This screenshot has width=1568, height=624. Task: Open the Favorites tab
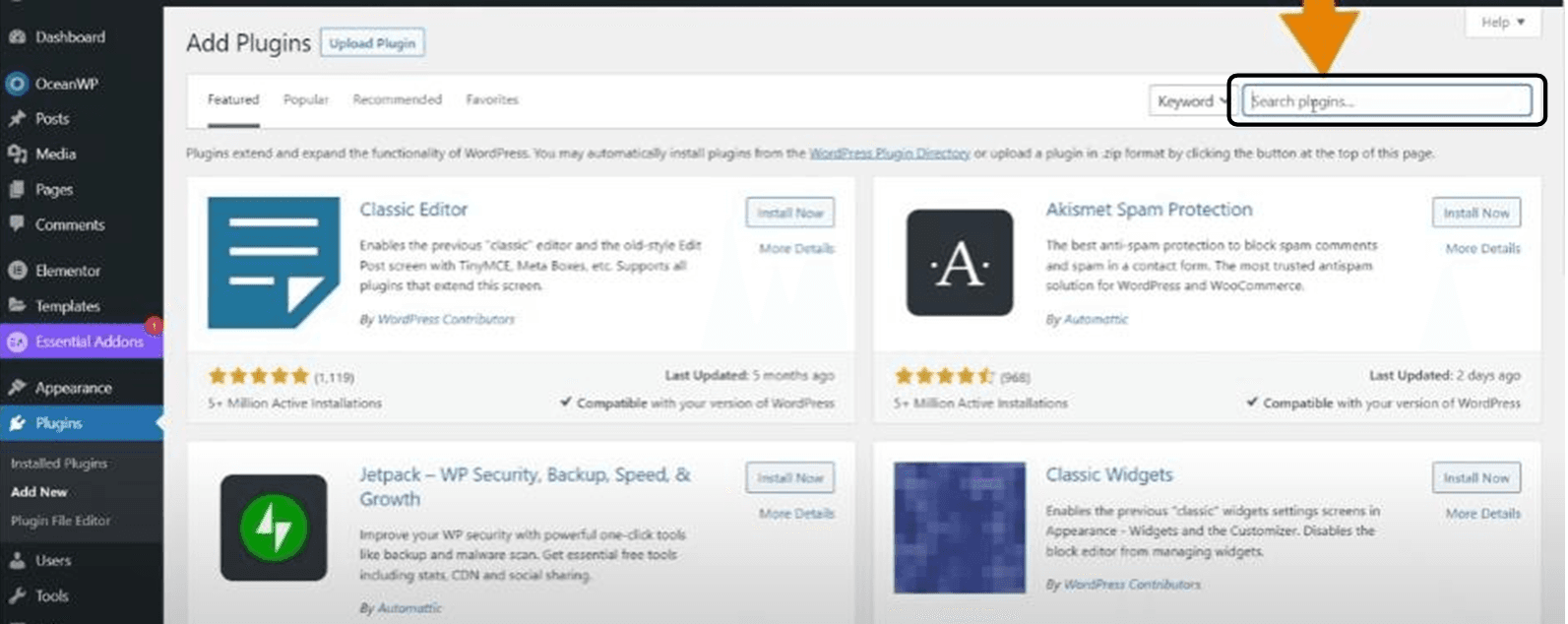click(492, 99)
